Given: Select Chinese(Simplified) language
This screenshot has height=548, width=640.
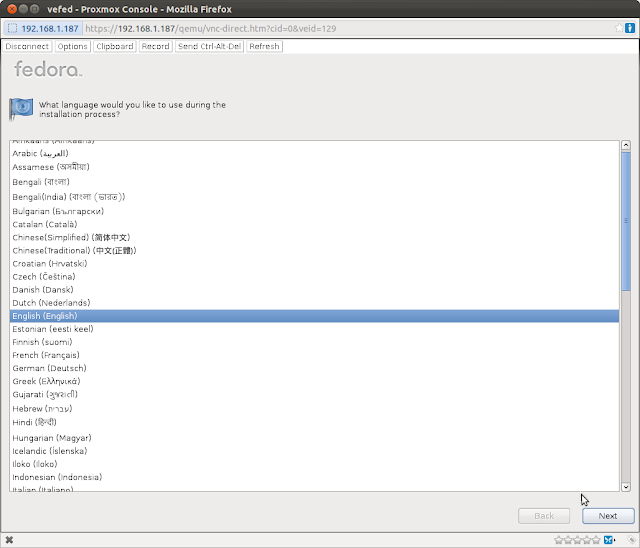Looking at the screenshot, I should [314, 237].
